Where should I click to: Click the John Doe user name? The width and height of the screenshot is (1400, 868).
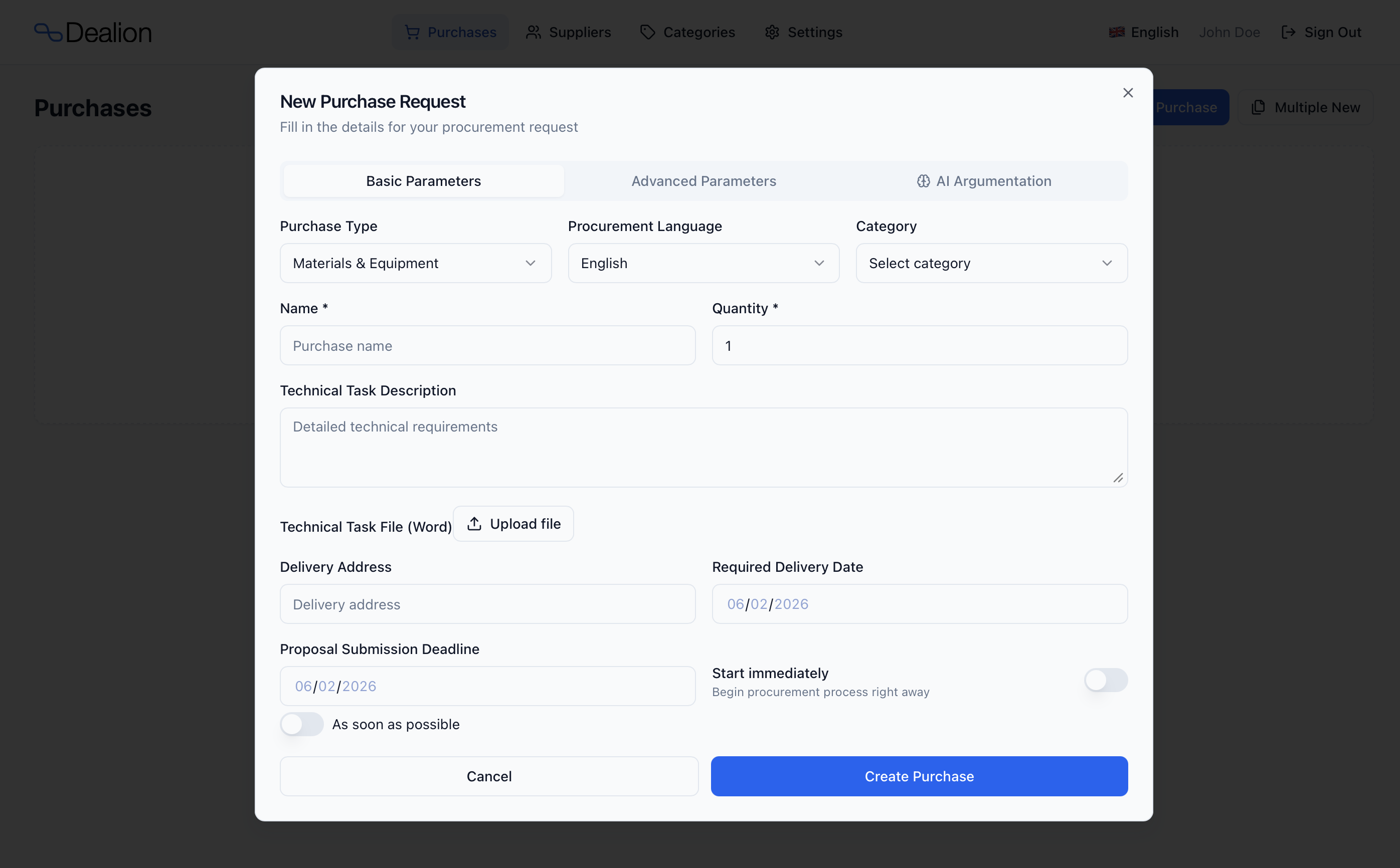point(1229,32)
